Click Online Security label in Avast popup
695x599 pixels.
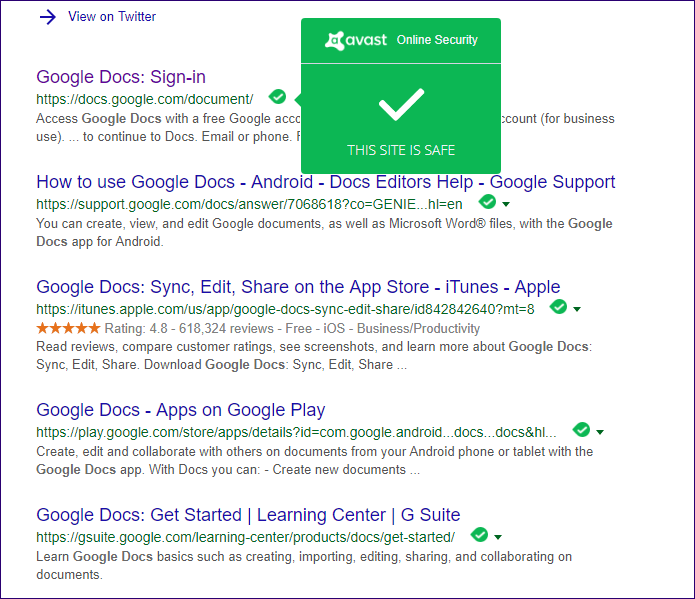point(437,40)
